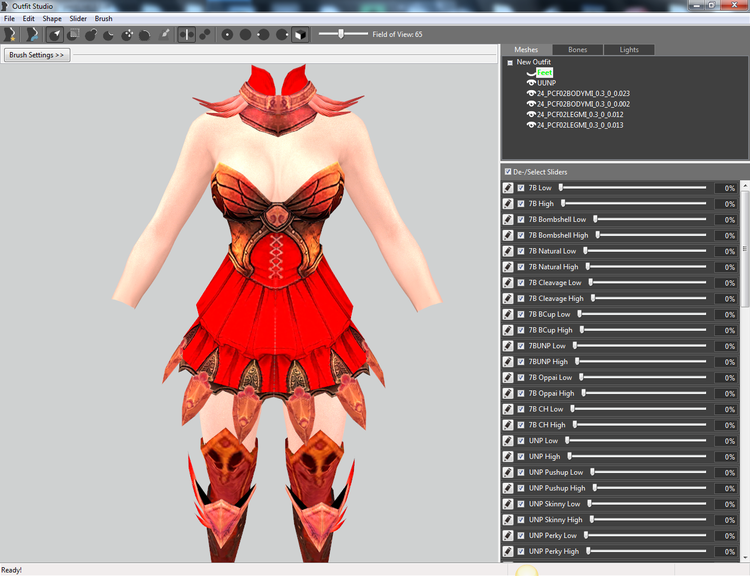Click the Load Project toolbar icon

pos(32,34)
